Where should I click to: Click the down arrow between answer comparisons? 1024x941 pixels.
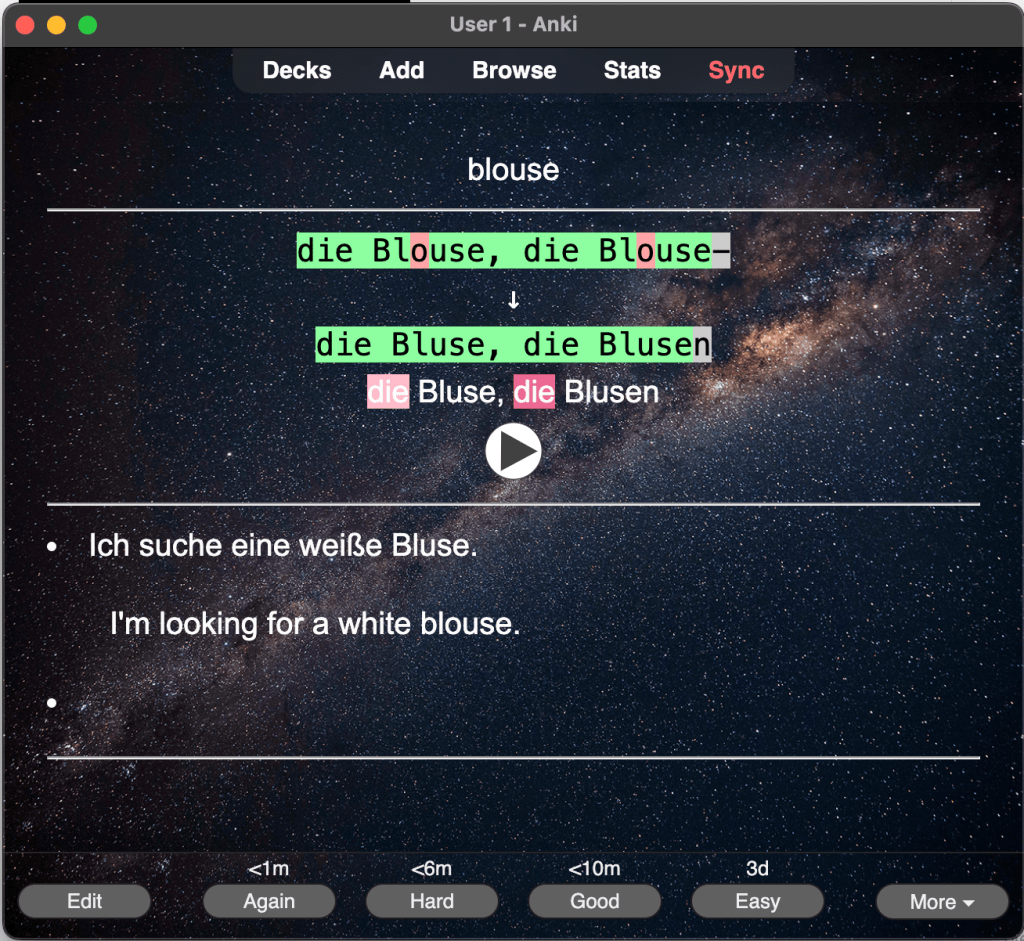tap(513, 299)
